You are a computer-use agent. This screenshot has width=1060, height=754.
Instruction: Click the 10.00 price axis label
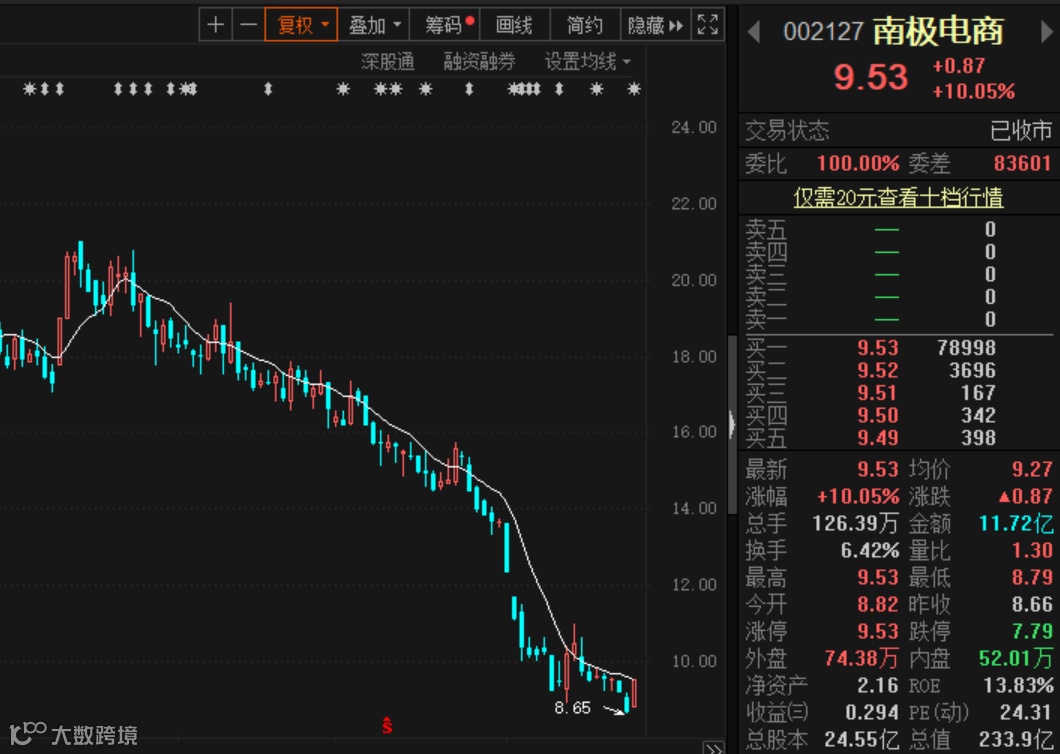[694, 661]
